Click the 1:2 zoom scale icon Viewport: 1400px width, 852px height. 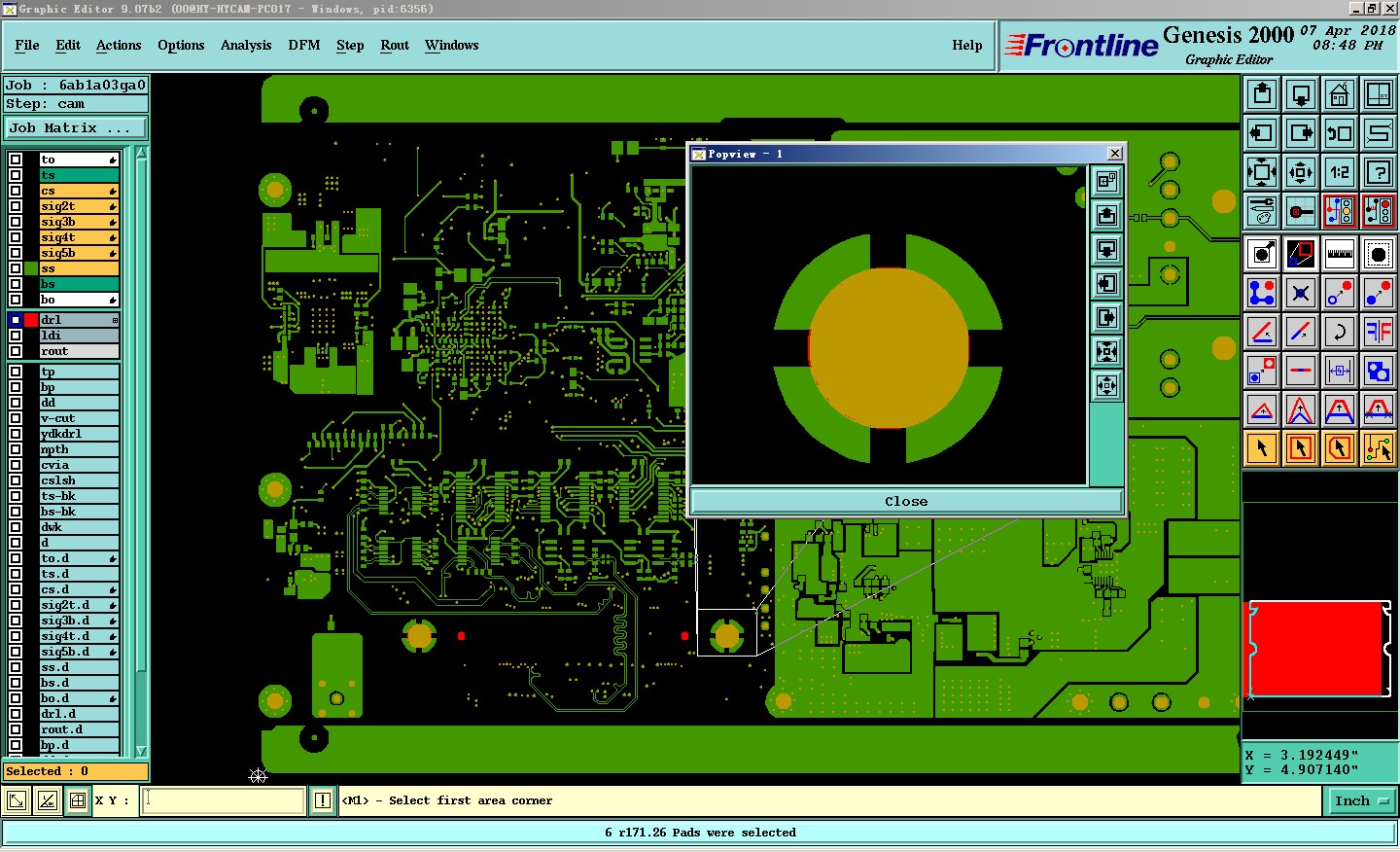click(1340, 172)
